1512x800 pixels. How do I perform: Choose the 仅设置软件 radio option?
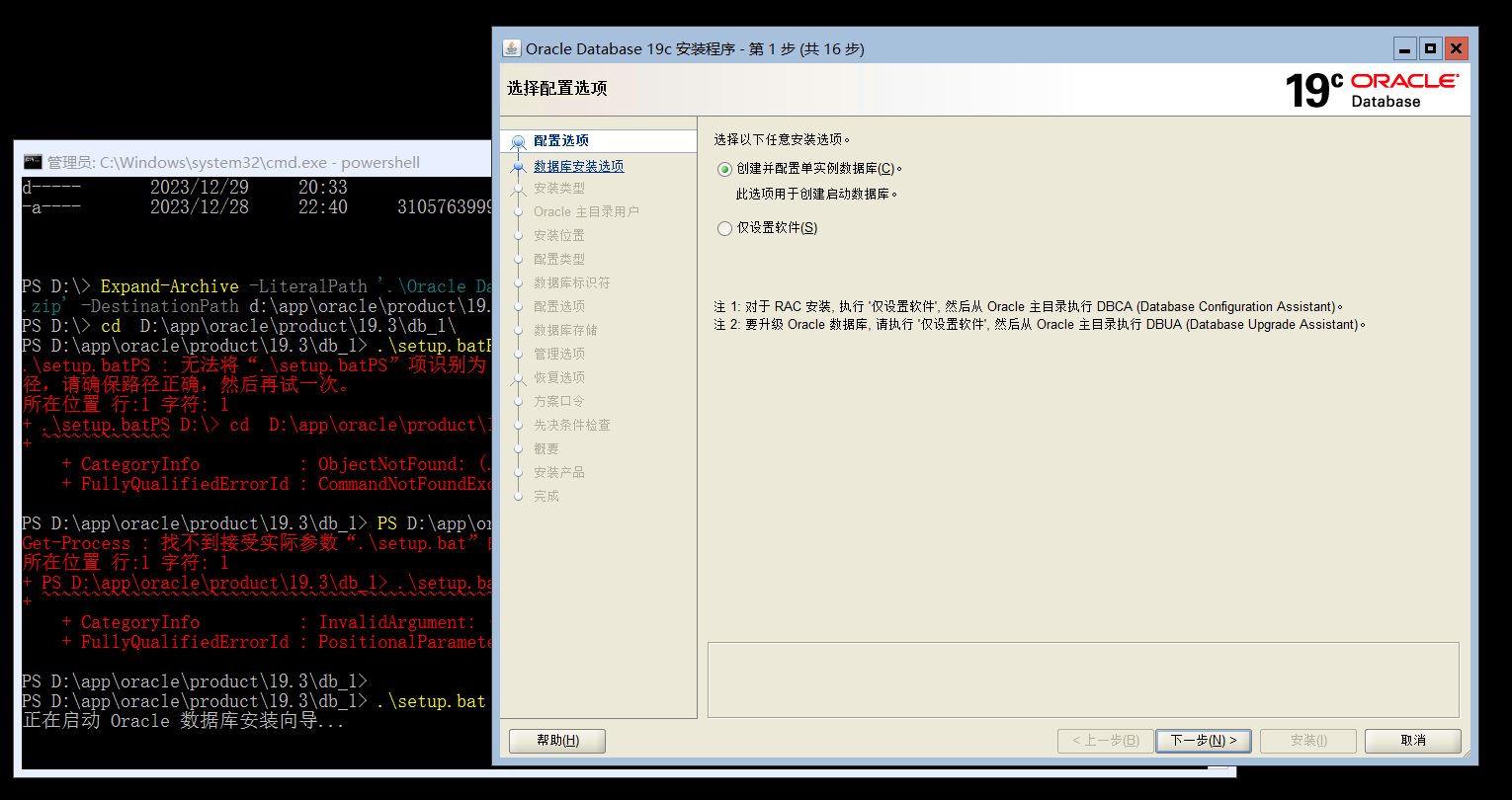pyautogui.click(x=723, y=228)
